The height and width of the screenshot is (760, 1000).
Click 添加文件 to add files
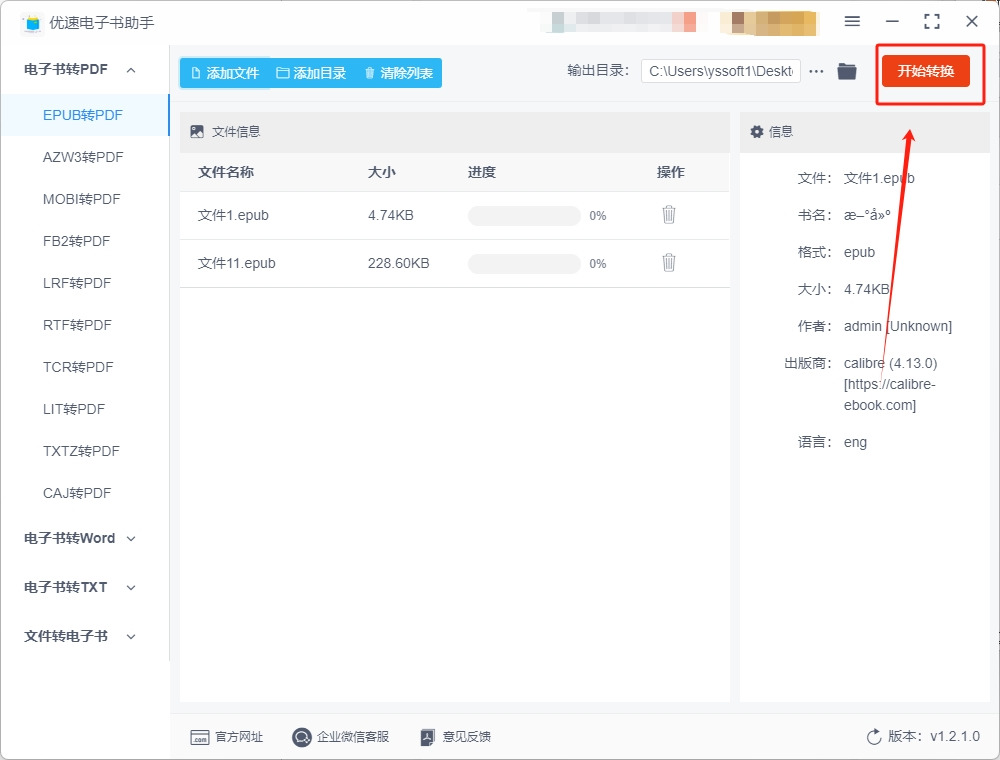click(x=224, y=73)
